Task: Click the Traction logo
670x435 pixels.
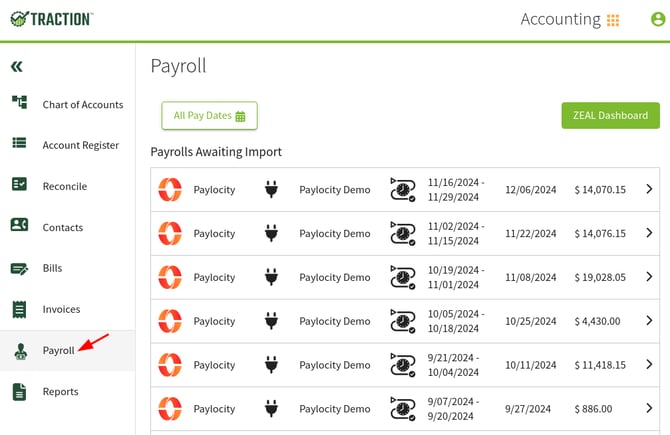Action: pos(51,19)
